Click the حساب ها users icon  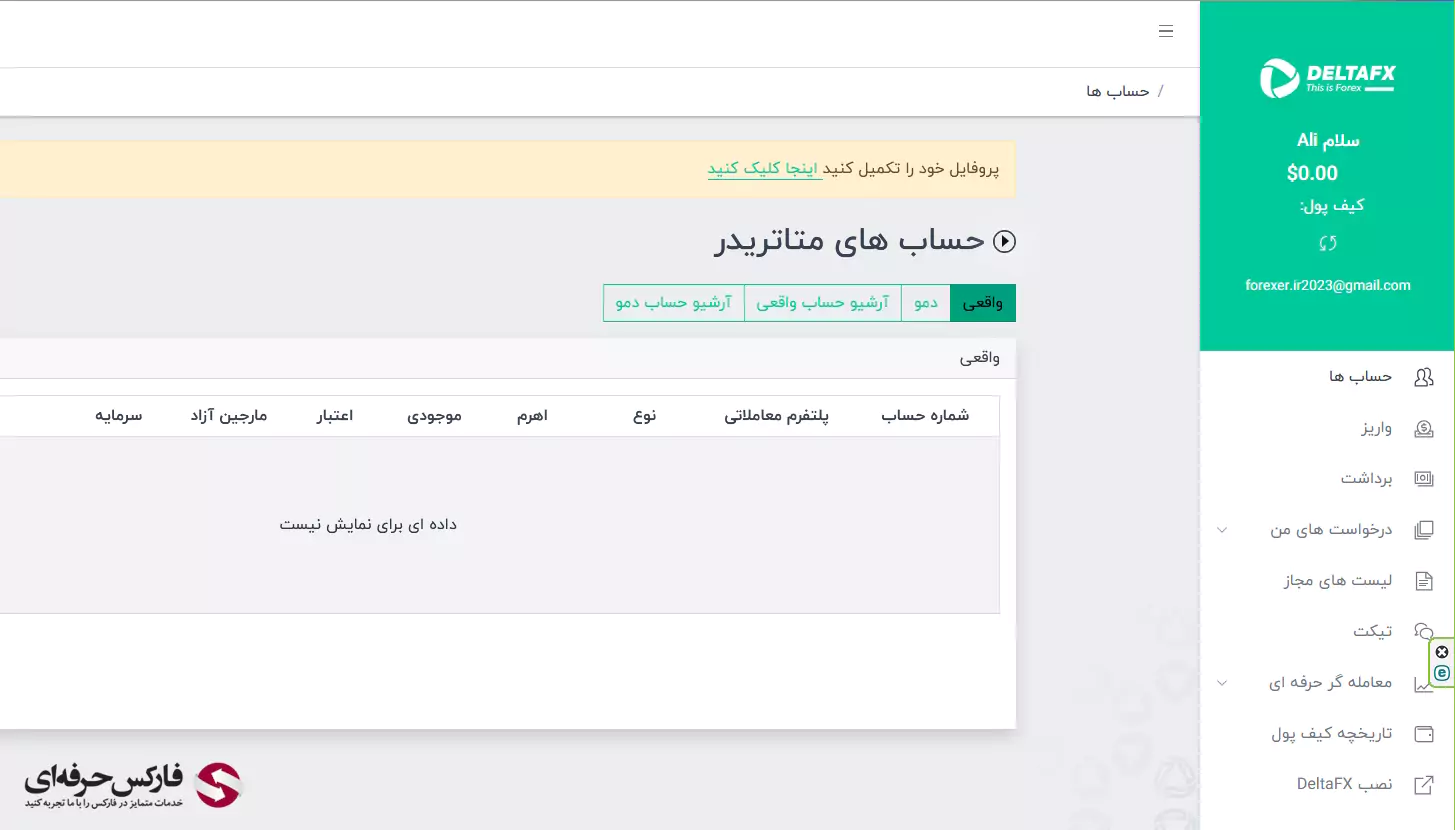coord(1424,377)
